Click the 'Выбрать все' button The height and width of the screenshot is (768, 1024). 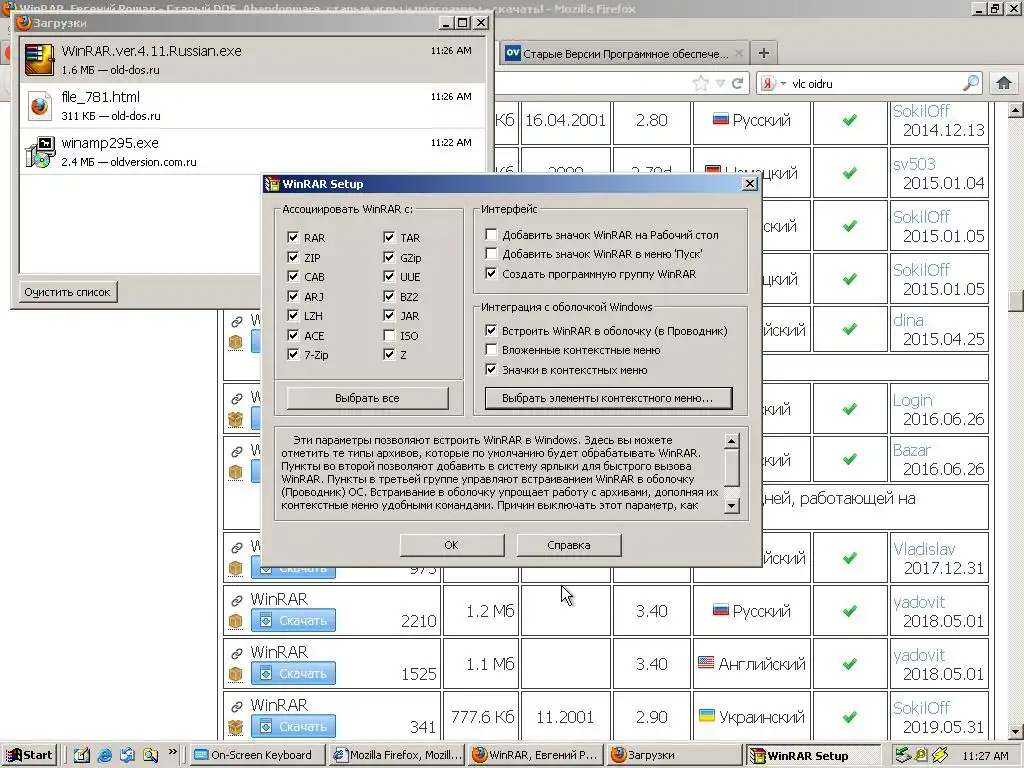tap(367, 398)
